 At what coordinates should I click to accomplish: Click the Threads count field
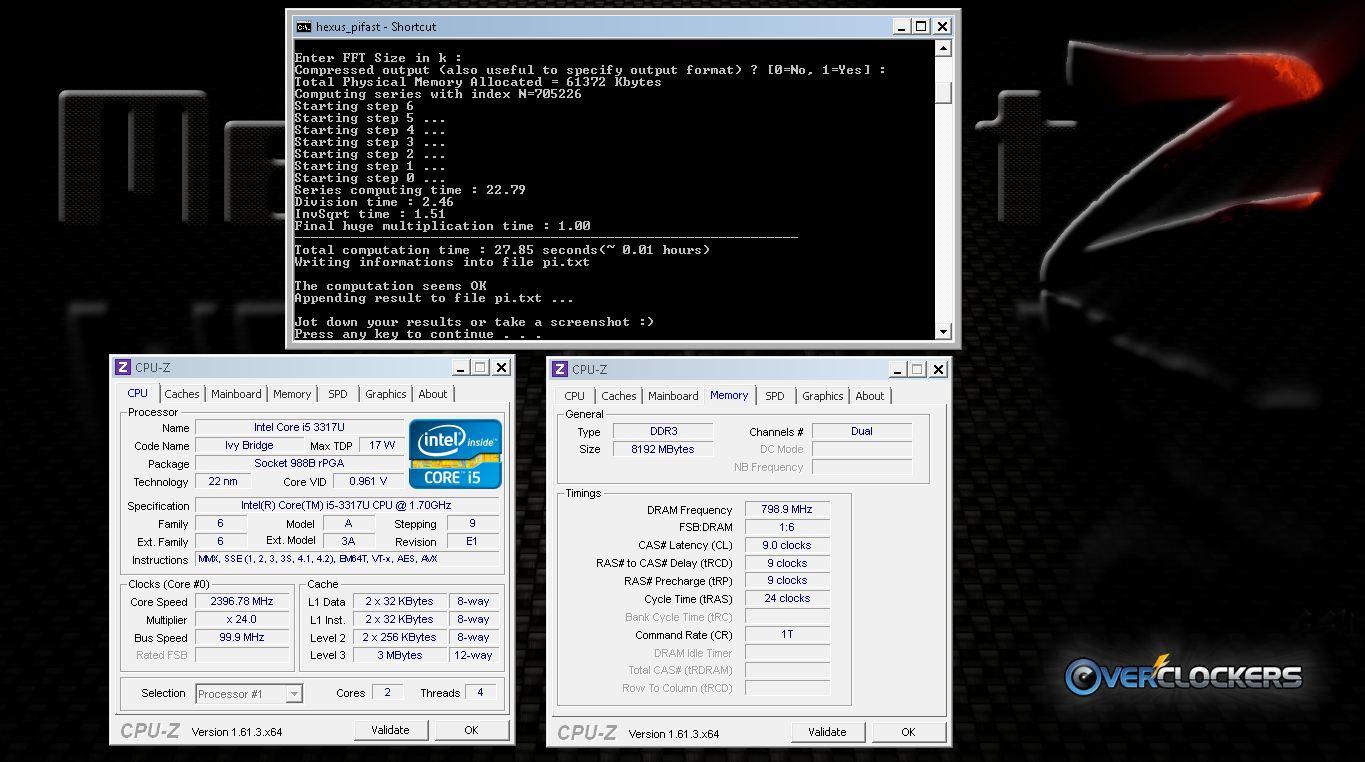tap(480, 692)
